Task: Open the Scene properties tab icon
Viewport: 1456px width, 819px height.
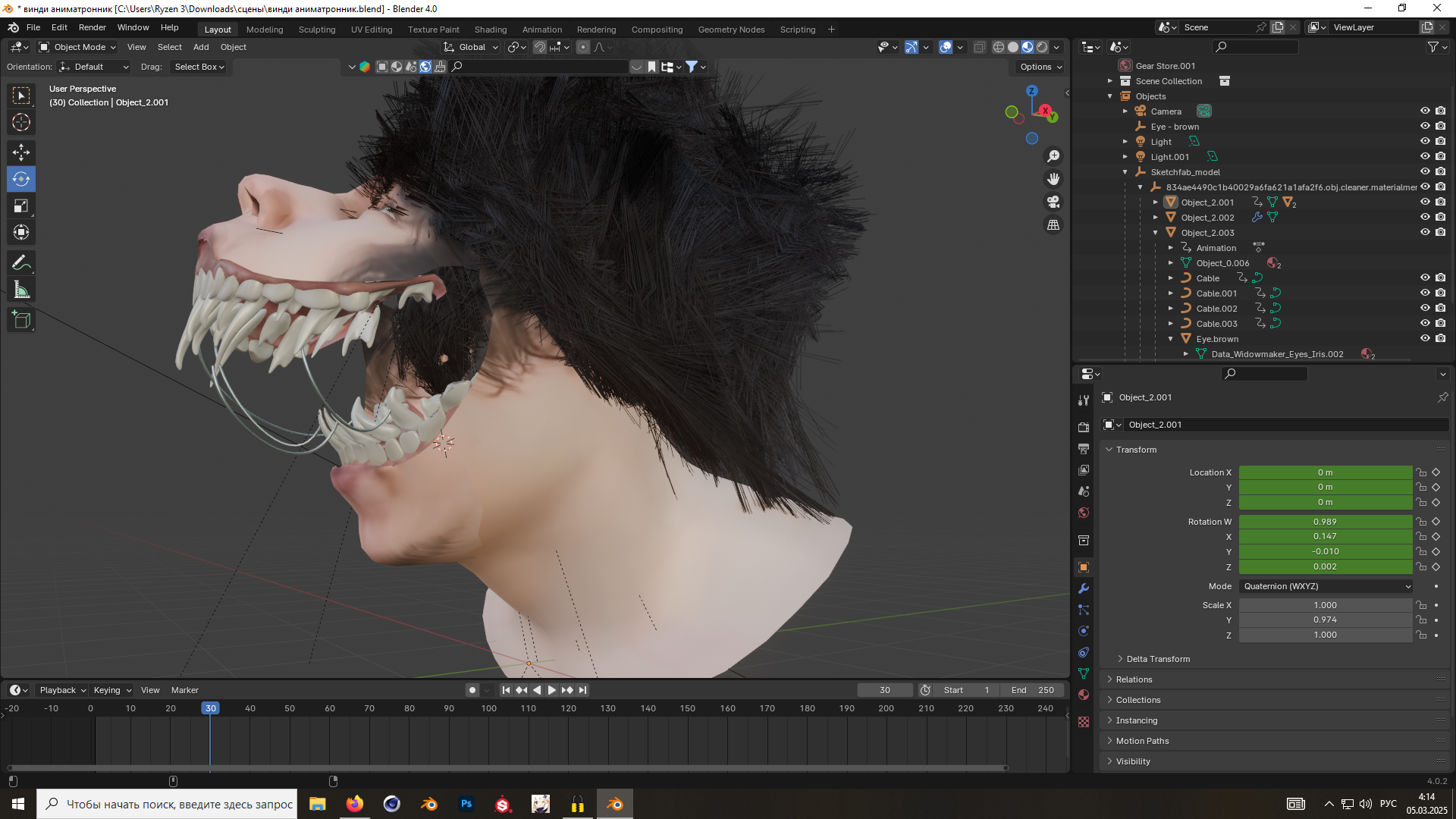Action: 1084,491
